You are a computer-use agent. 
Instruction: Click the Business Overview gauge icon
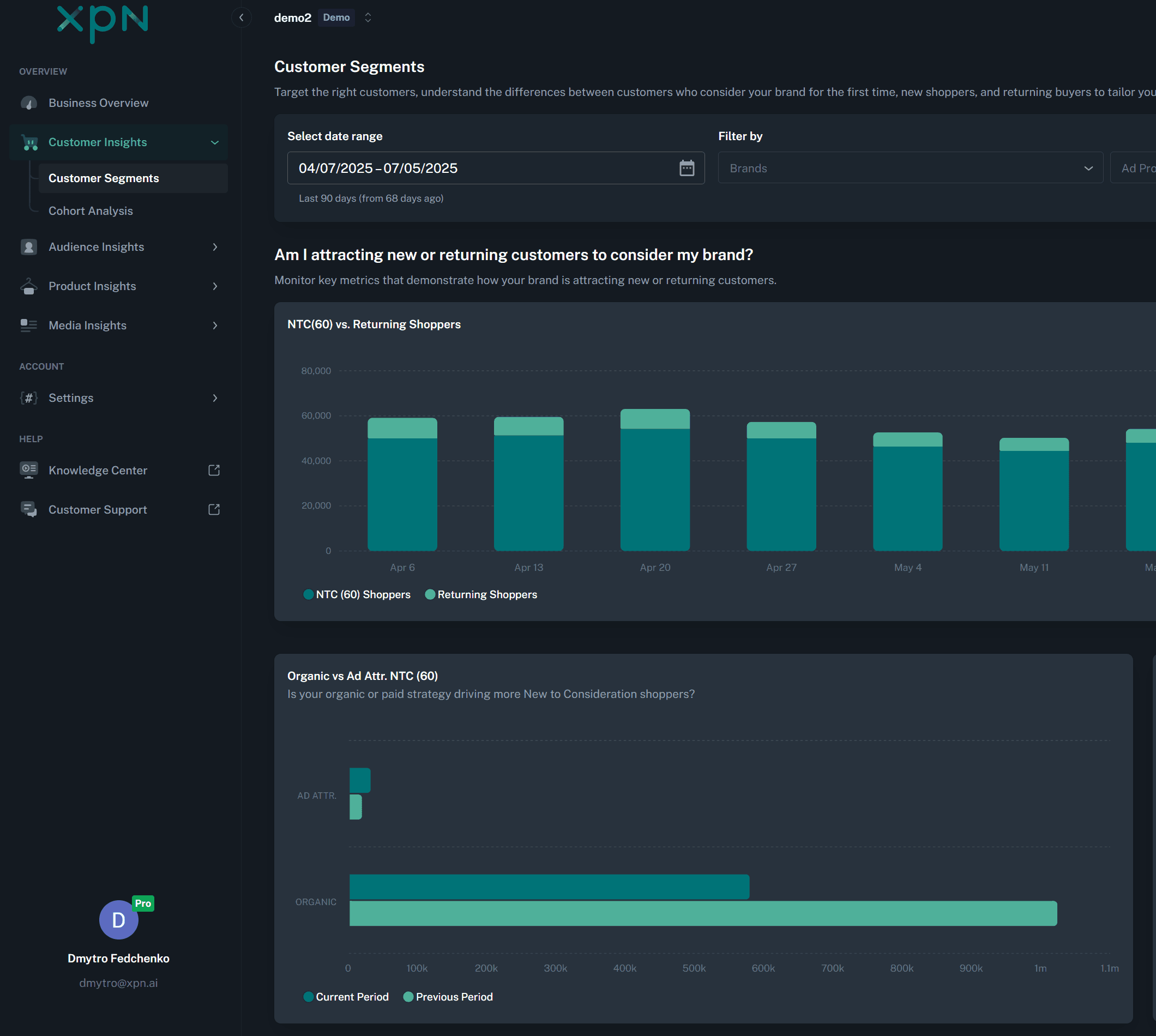pos(28,103)
